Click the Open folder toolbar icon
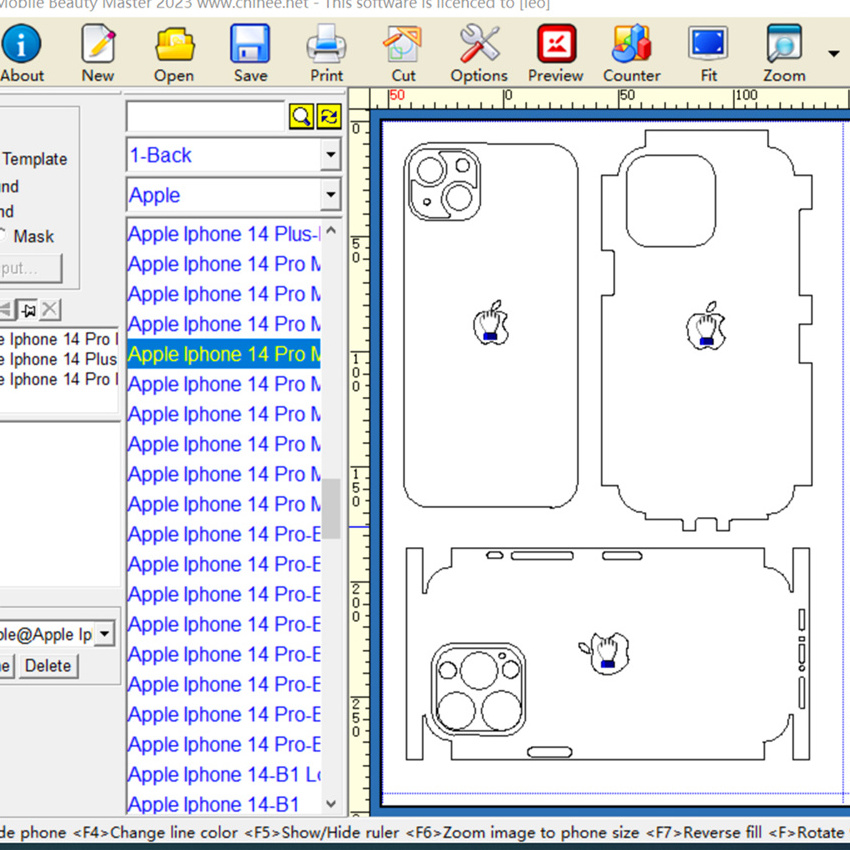 [174, 54]
